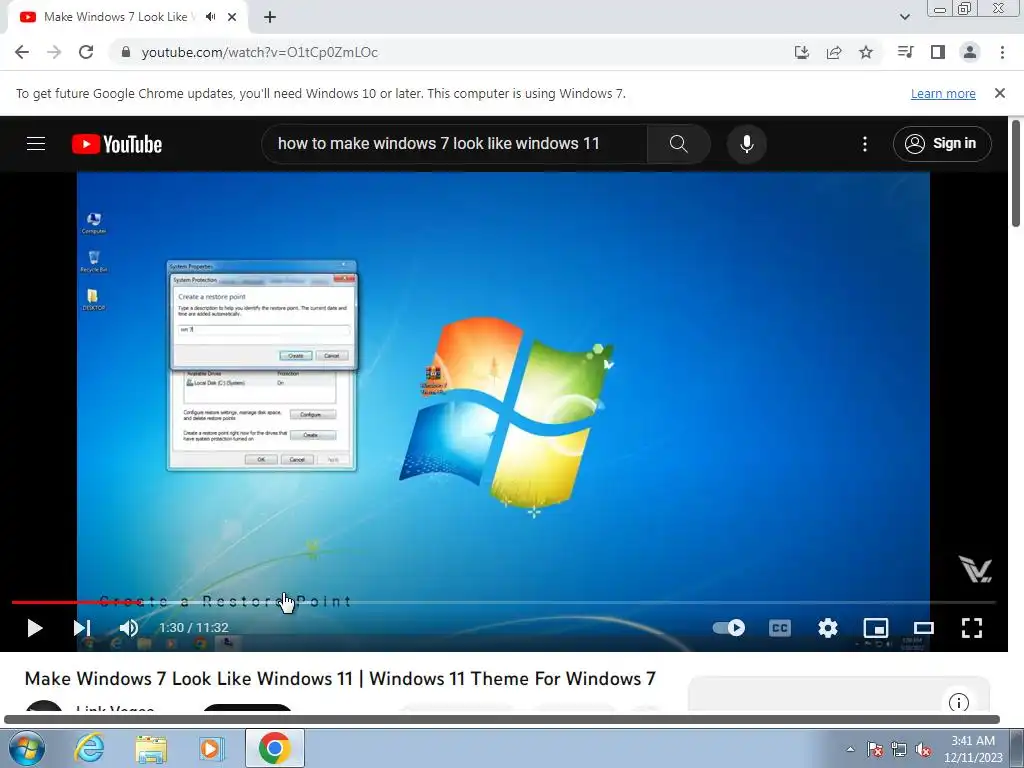Image resolution: width=1024 pixels, height=768 pixels.
Task: Open a new tab with plus button
Action: (270, 17)
